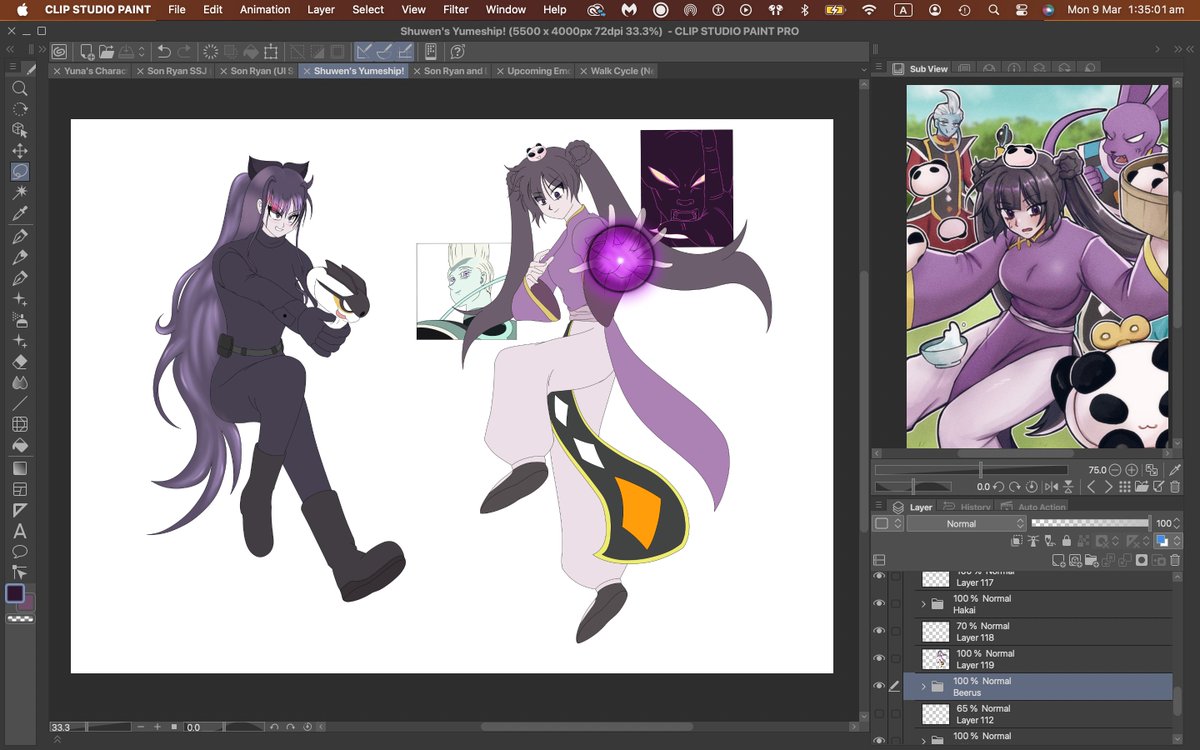1200x750 pixels.
Task: Open the Layer menu in menu bar
Action: pos(321,10)
